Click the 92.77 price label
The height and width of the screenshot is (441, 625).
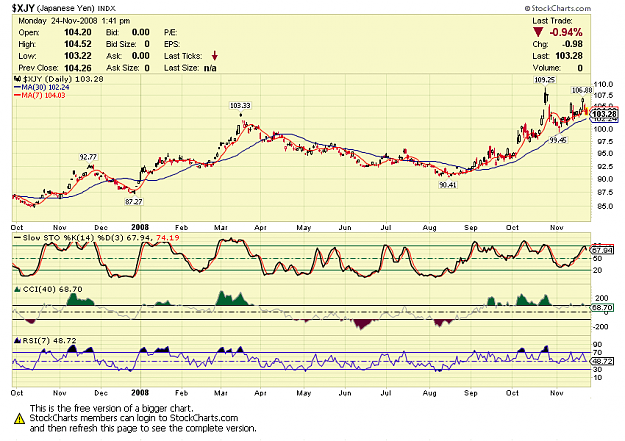coord(88,157)
